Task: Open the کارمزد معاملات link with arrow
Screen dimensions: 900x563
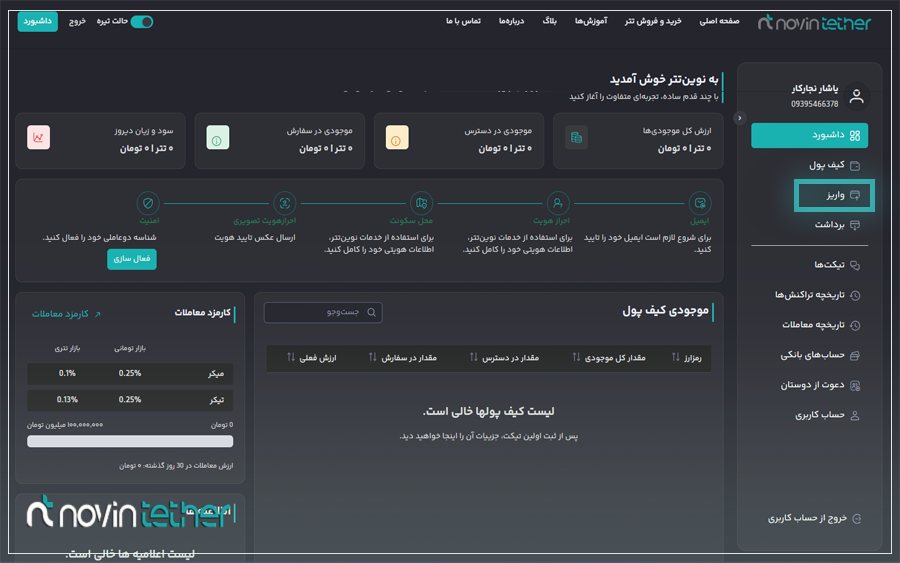Action: (66, 314)
